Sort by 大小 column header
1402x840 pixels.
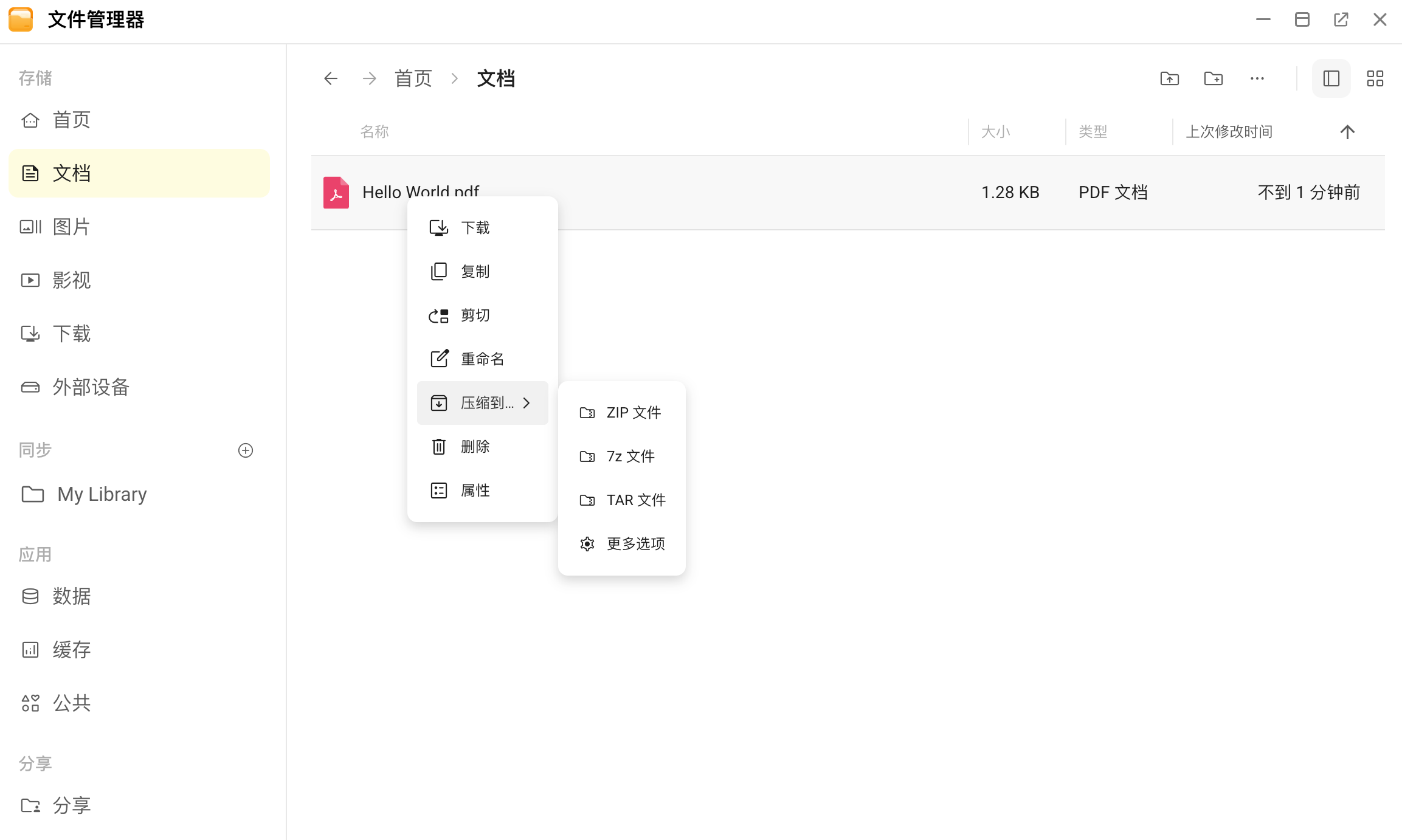pos(996,132)
